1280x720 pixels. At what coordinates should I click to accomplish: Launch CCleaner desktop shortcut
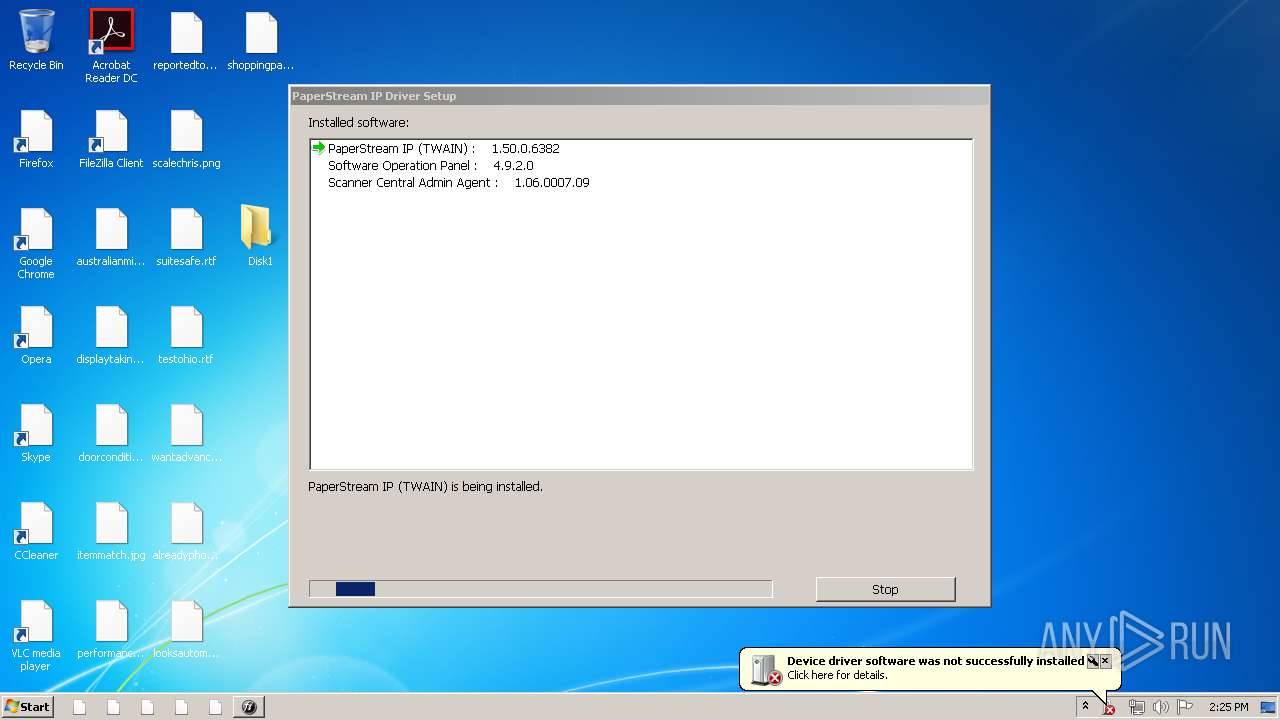point(36,531)
